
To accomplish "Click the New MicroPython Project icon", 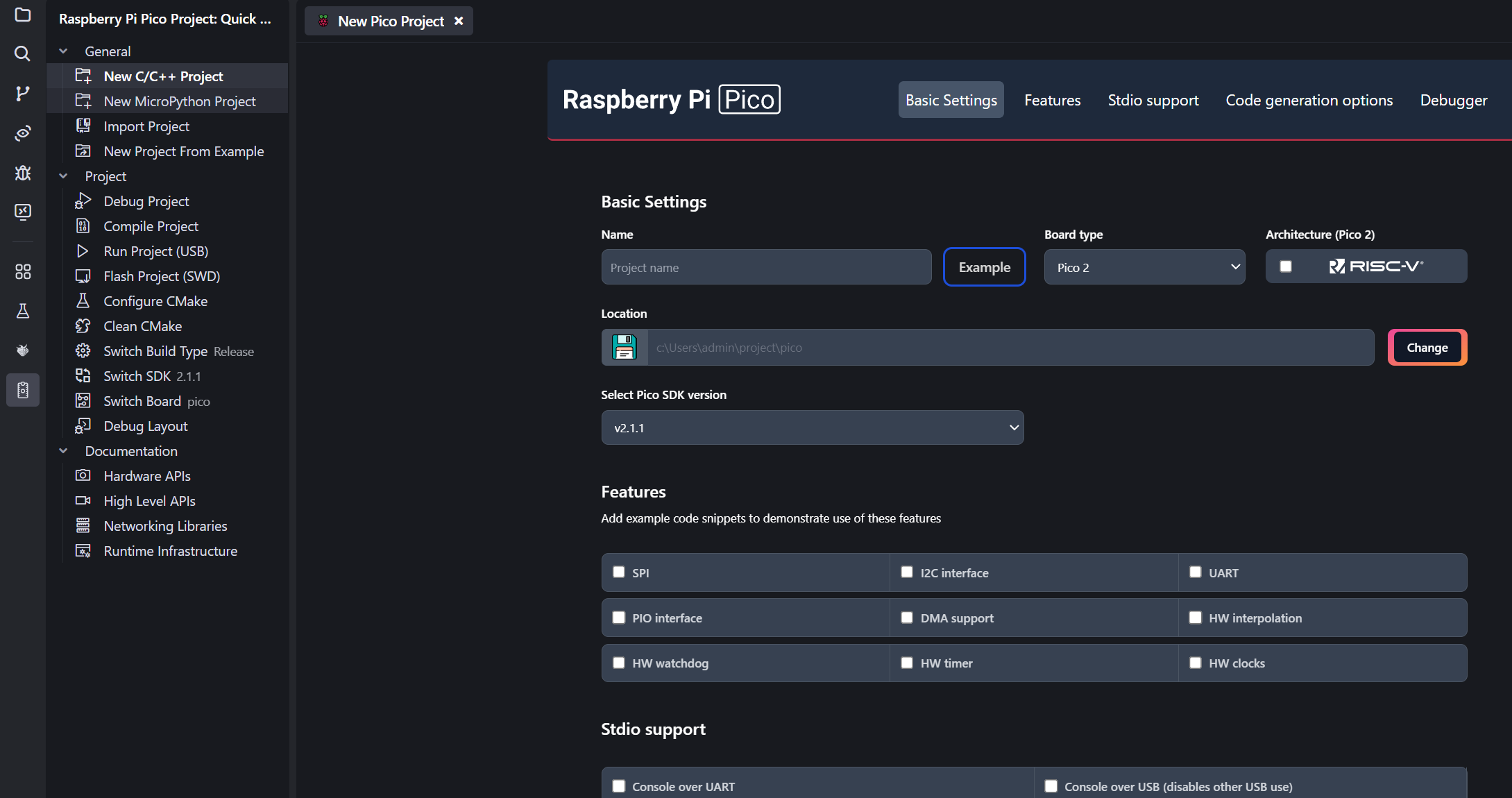I will (x=83, y=101).
